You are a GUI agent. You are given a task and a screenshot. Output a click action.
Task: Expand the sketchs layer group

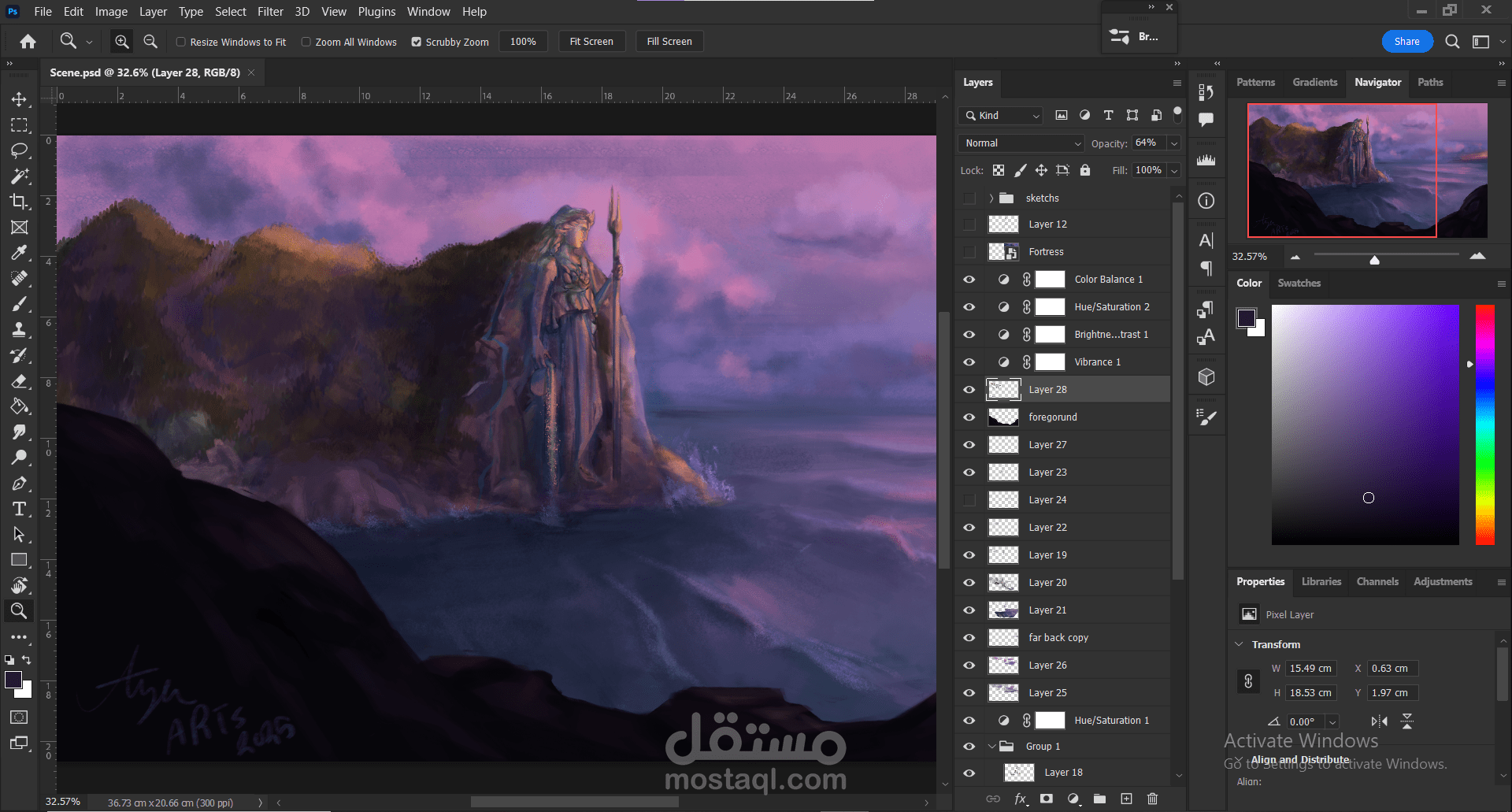coord(991,198)
